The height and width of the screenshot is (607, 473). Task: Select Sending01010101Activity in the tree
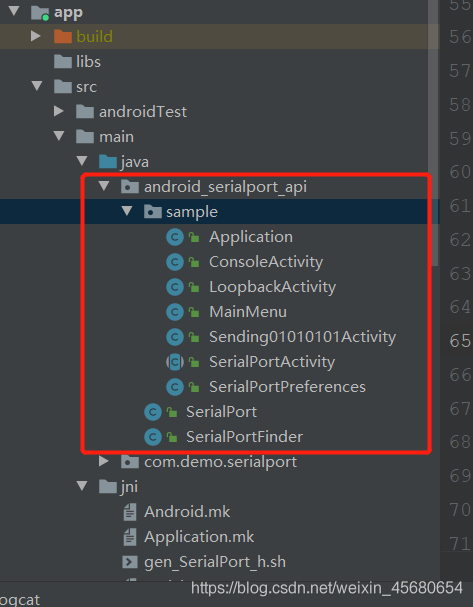click(x=302, y=337)
